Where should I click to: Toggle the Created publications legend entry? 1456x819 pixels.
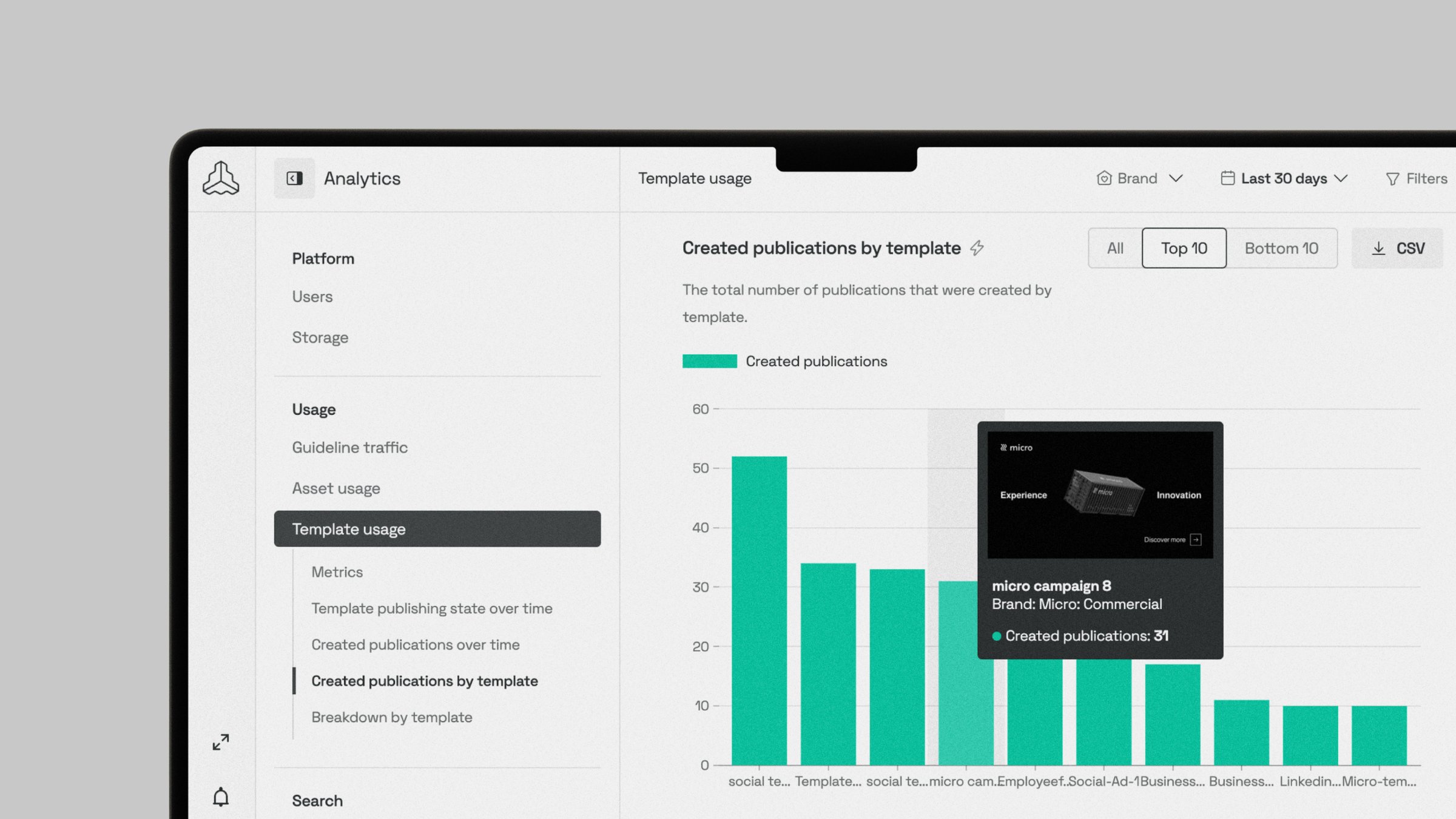point(817,361)
